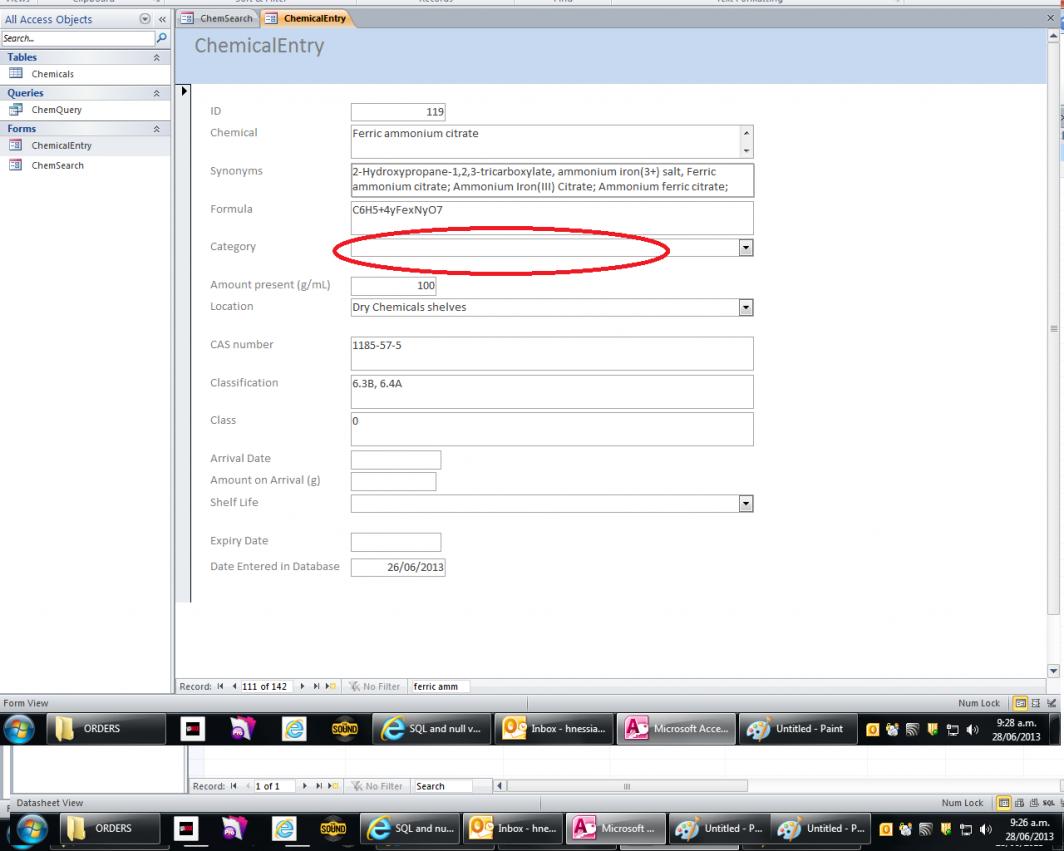Screen dimensions: 1064x851
Task: Click the ID field showing 119
Action: 398,112
